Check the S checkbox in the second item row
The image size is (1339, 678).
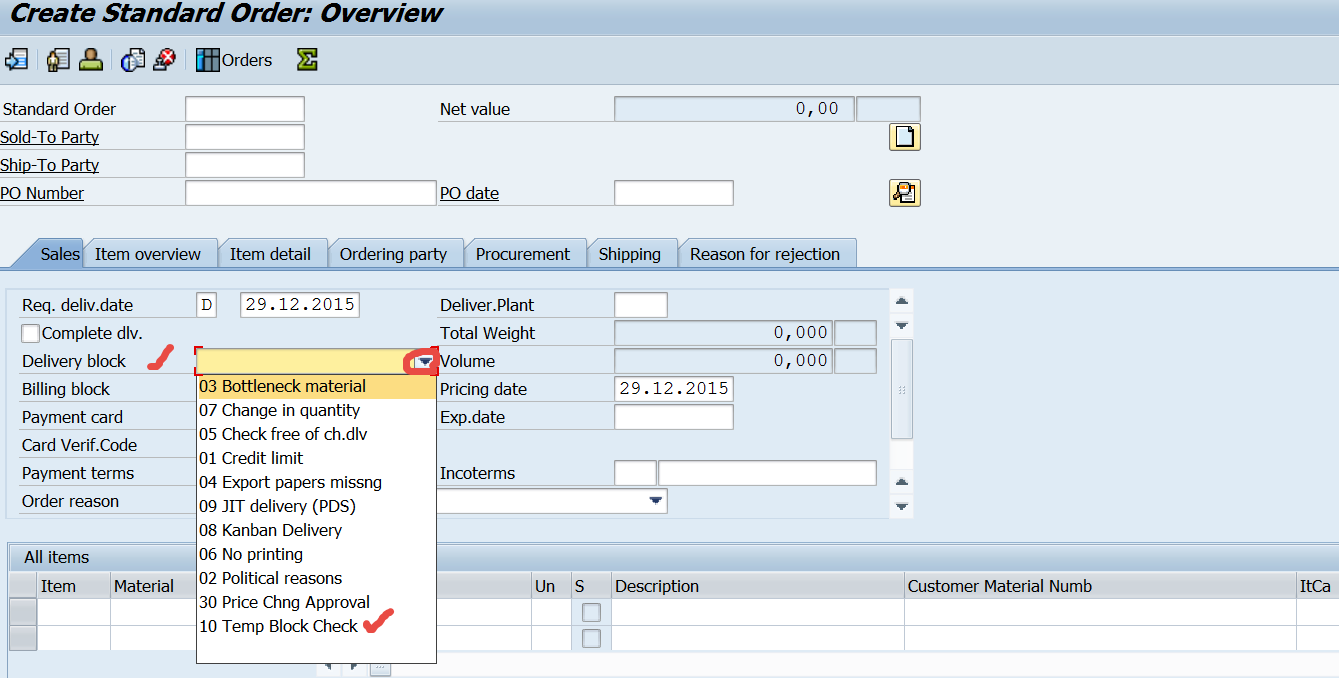point(591,638)
